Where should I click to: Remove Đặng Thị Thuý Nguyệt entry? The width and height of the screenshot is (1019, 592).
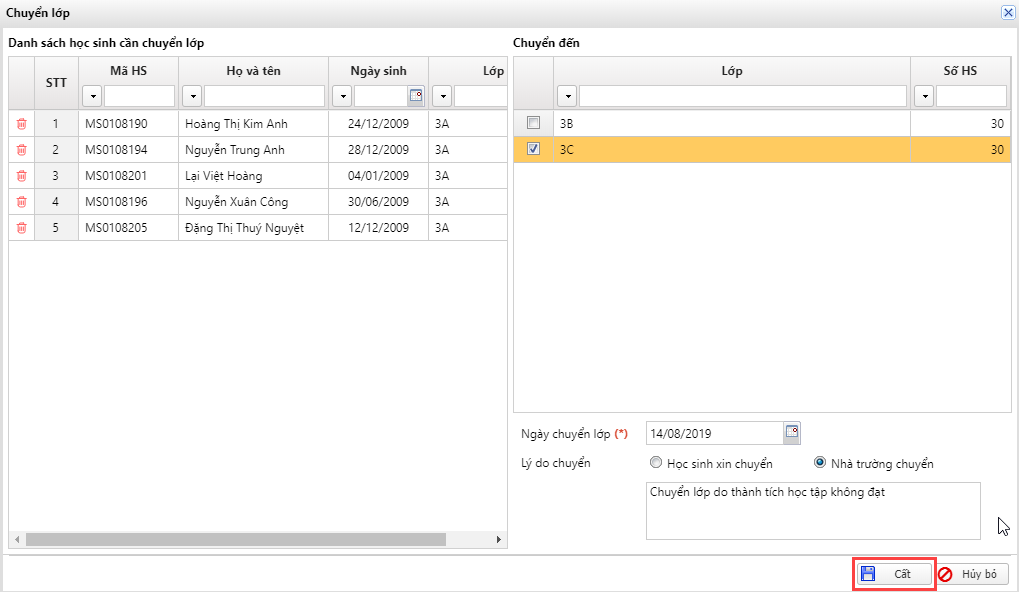coord(21,228)
